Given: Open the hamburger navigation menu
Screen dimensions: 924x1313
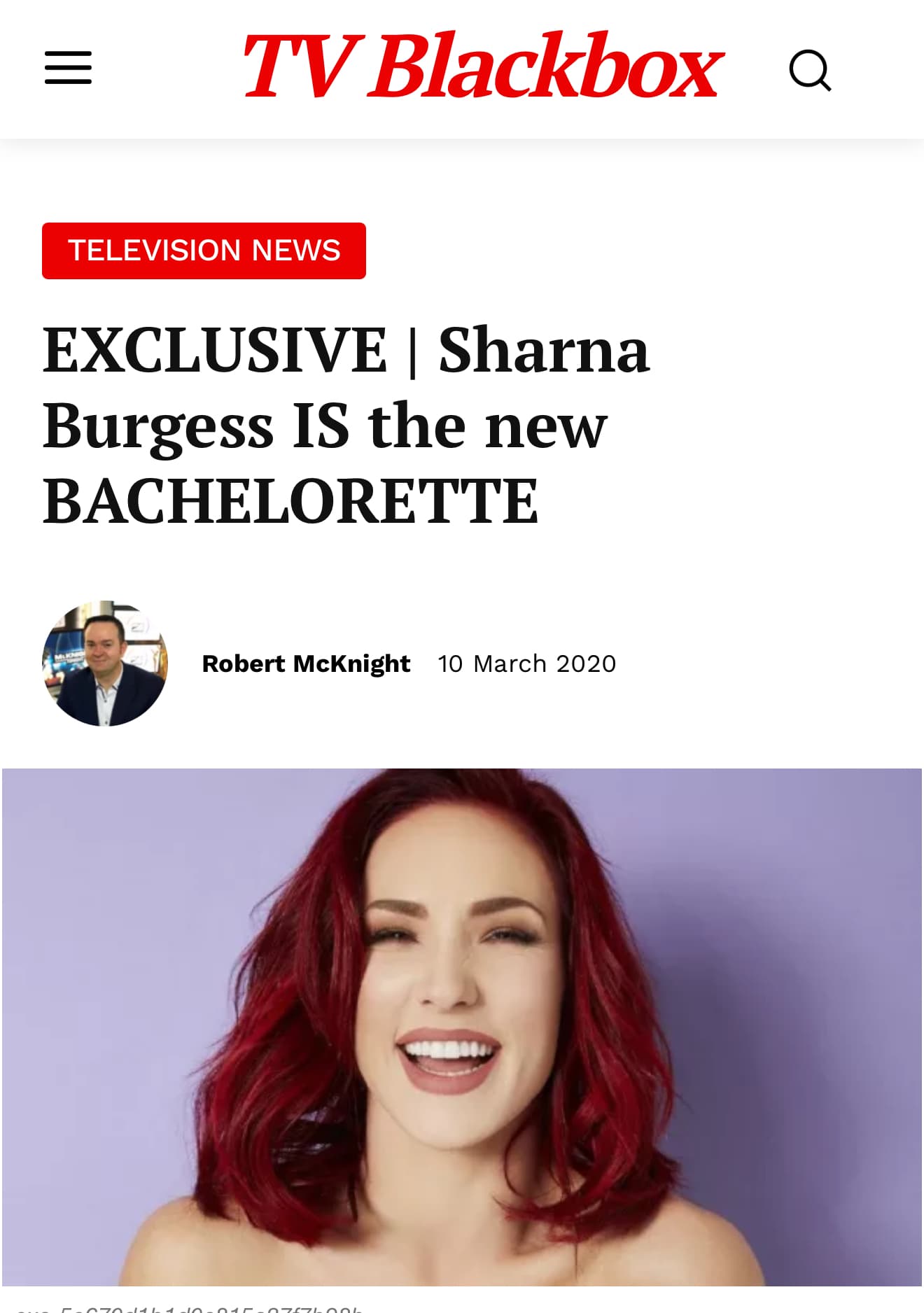Looking at the screenshot, I should 68,67.
